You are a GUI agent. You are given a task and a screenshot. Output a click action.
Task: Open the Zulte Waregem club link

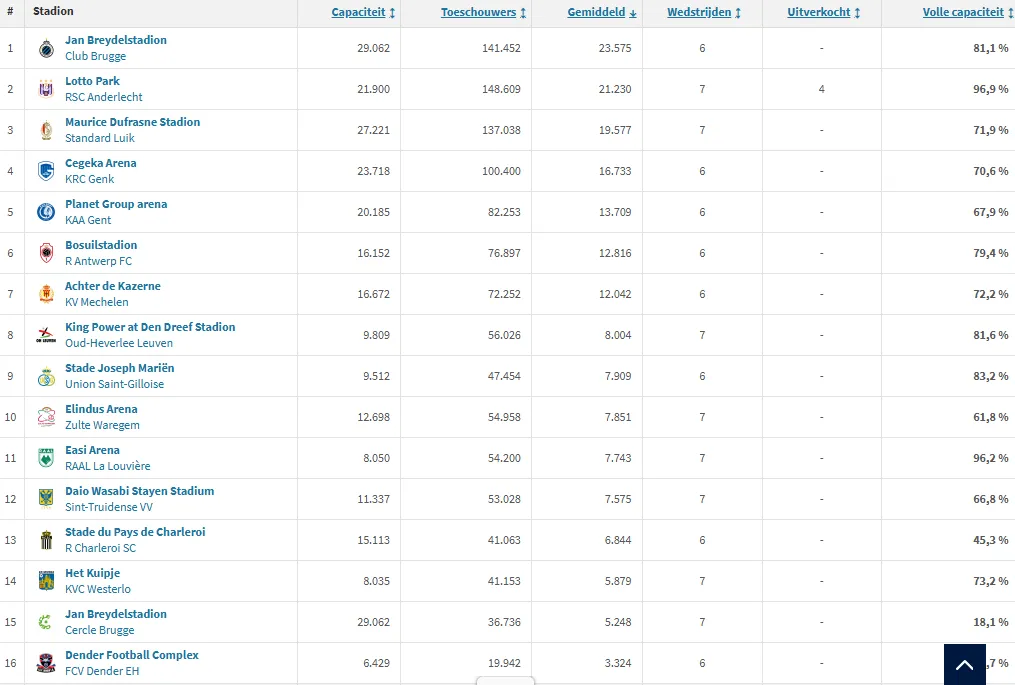[102, 425]
